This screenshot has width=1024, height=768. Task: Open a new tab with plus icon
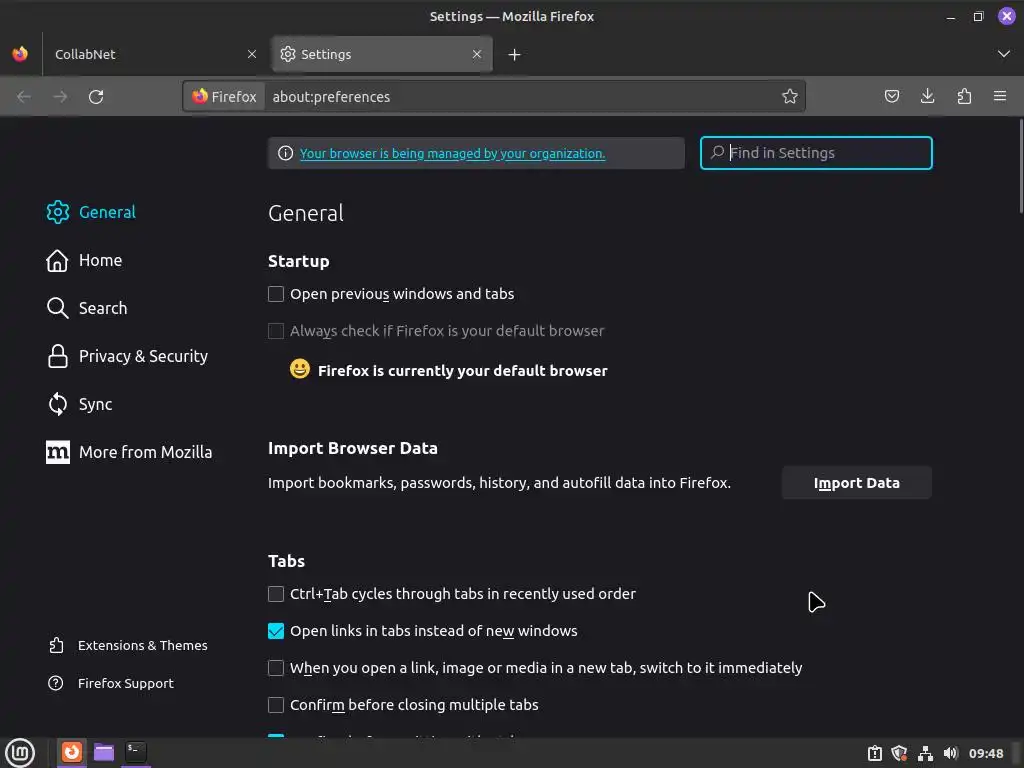(514, 55)
